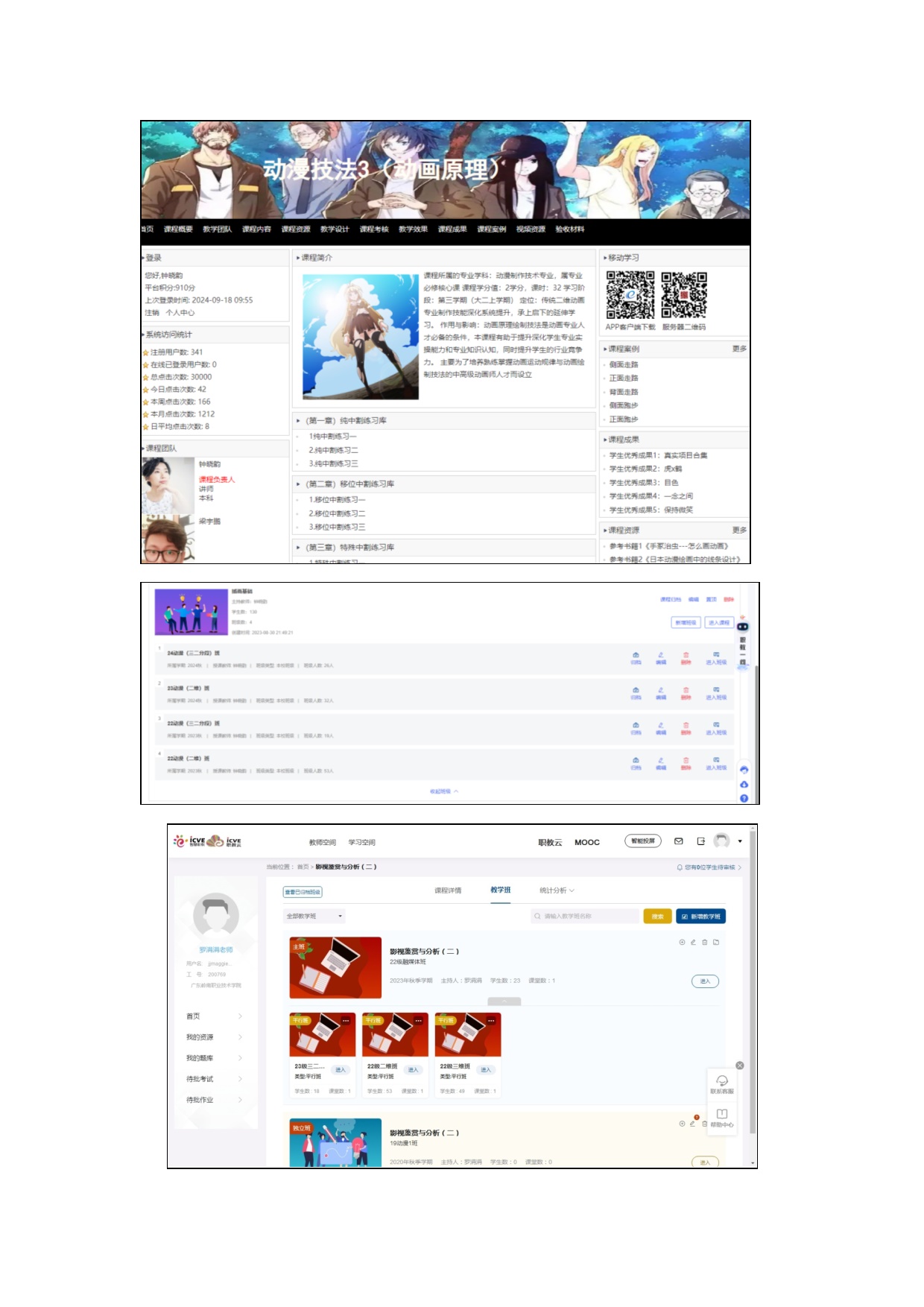Open the 学习空间 tab
This screenshot has width=924, height=1307.
pyautogui.click(x=362, y=842)
